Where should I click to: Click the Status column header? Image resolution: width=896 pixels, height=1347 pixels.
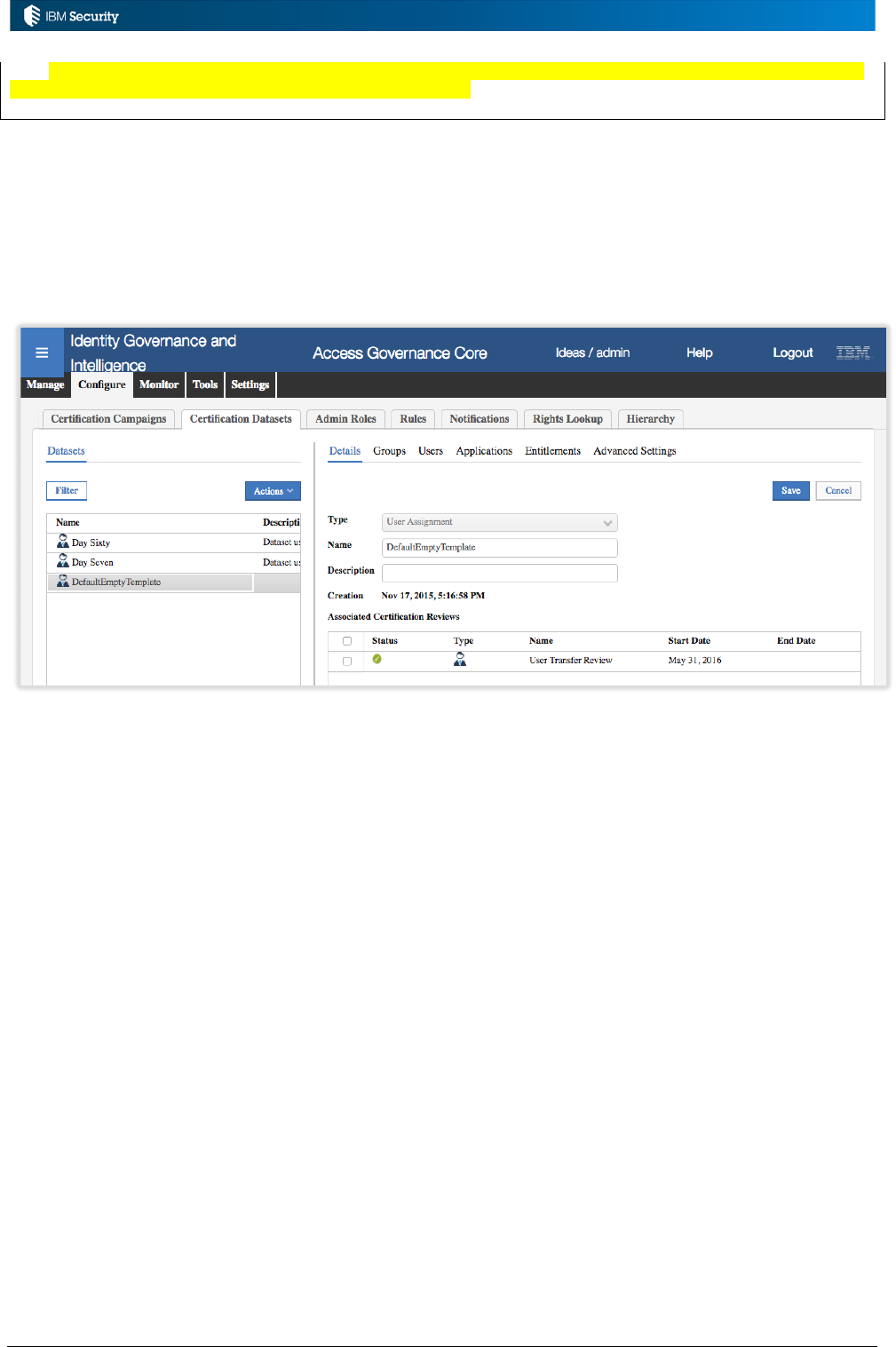[x=385, y=641]
